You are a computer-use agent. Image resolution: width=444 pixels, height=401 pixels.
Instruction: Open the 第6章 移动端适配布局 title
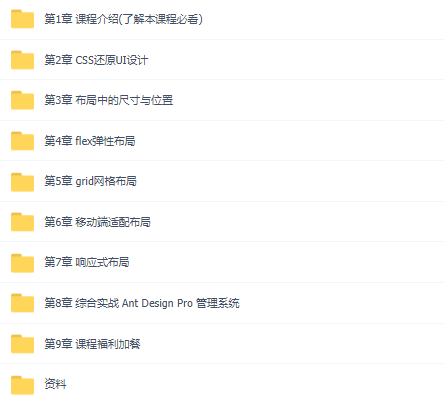click(x=97, y=222)
